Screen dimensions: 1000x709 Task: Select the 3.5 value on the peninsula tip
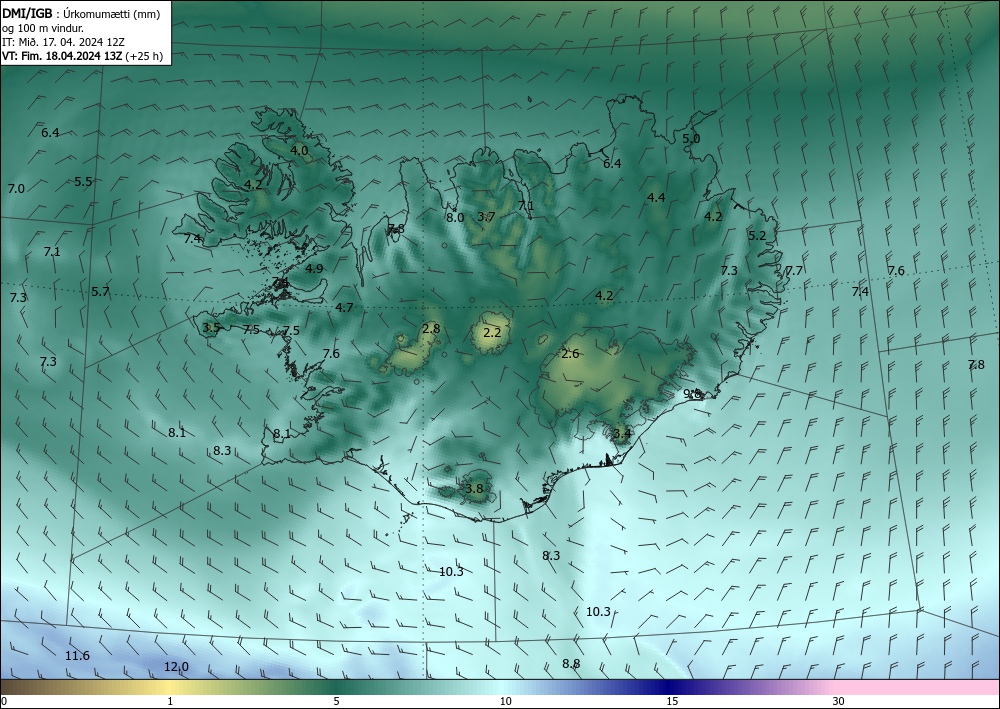211,328
